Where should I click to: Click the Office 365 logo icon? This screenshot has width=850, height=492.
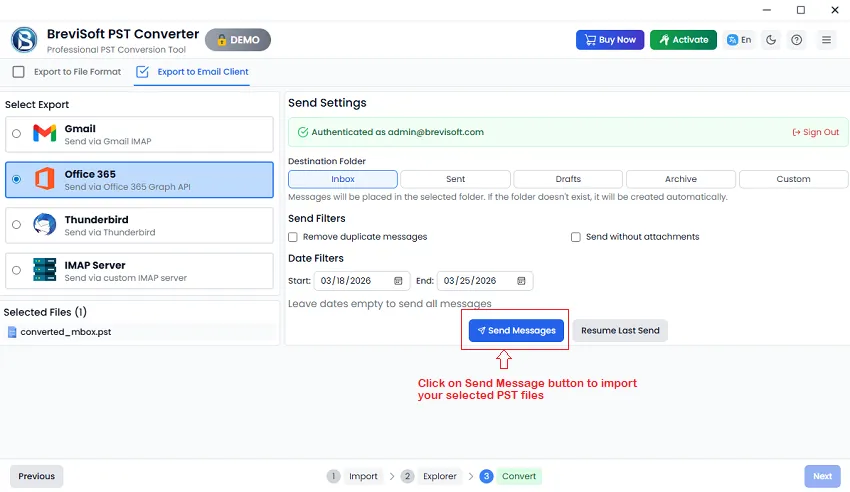point(44,179)
